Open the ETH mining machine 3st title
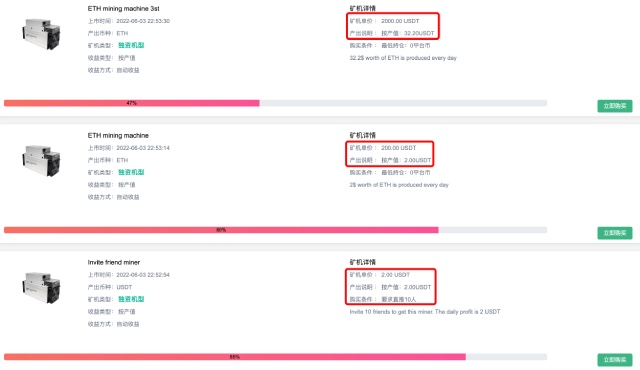Viewport: 640px width, 370px height. click(x=123, y=9)
